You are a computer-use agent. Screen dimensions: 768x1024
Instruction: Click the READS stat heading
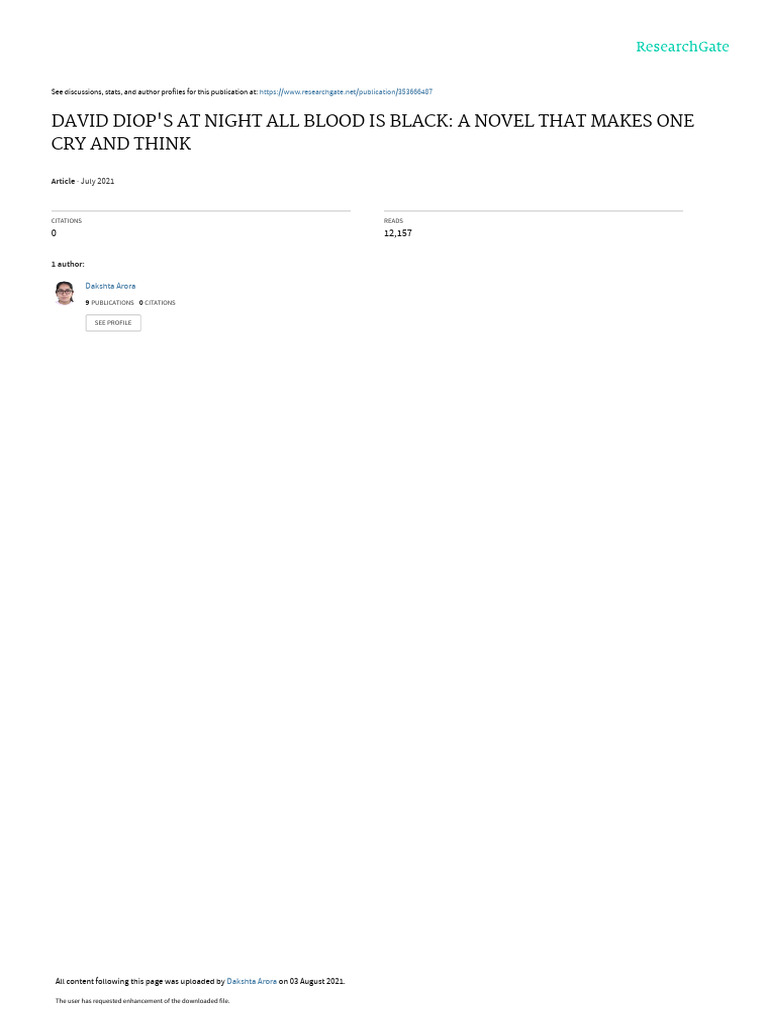(393, 221)
